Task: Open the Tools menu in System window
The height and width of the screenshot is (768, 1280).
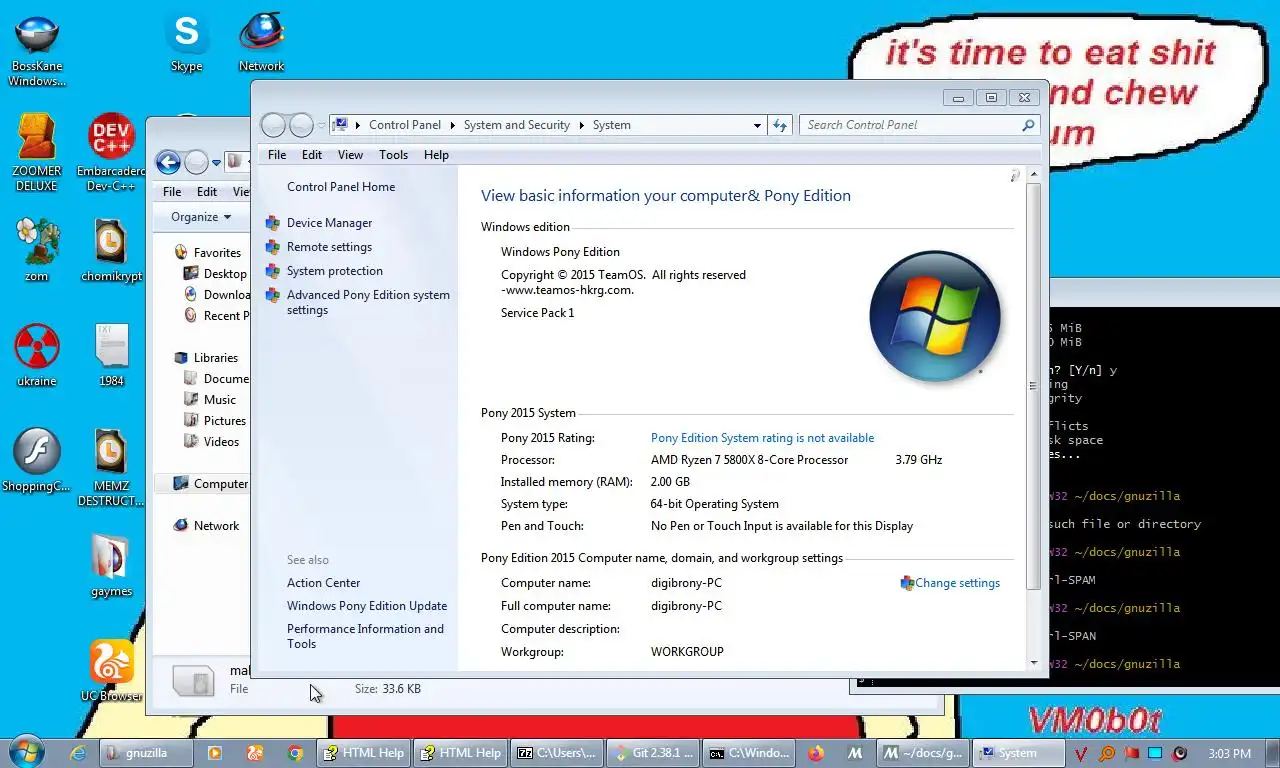Action: (x=393, y=155)
